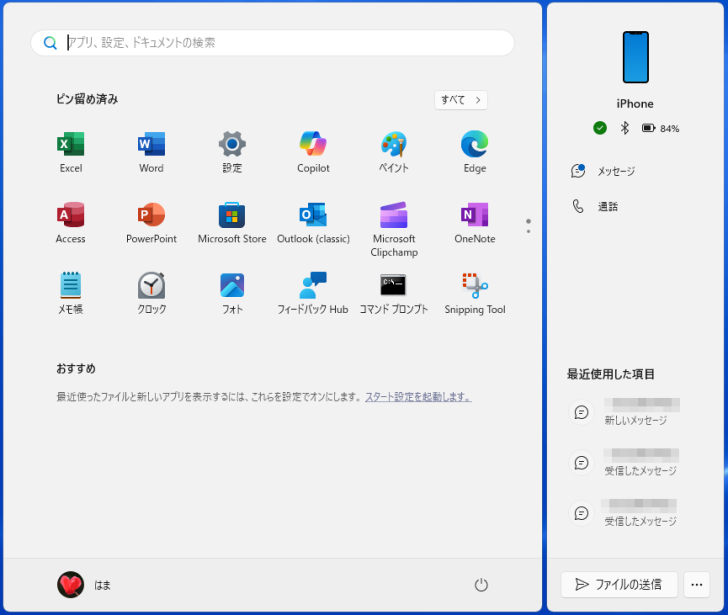Launch フィードバック Hub
Image resolution: width=728 pixels, height=615 pixels.
coord(313,293)
